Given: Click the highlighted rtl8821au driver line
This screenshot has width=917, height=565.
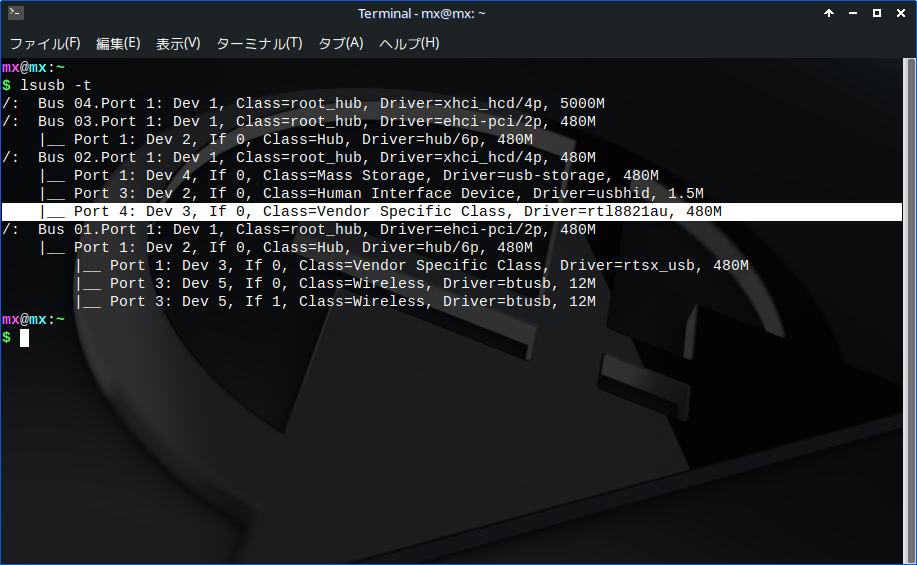Looking at the screenshot, I should (451, 212).
